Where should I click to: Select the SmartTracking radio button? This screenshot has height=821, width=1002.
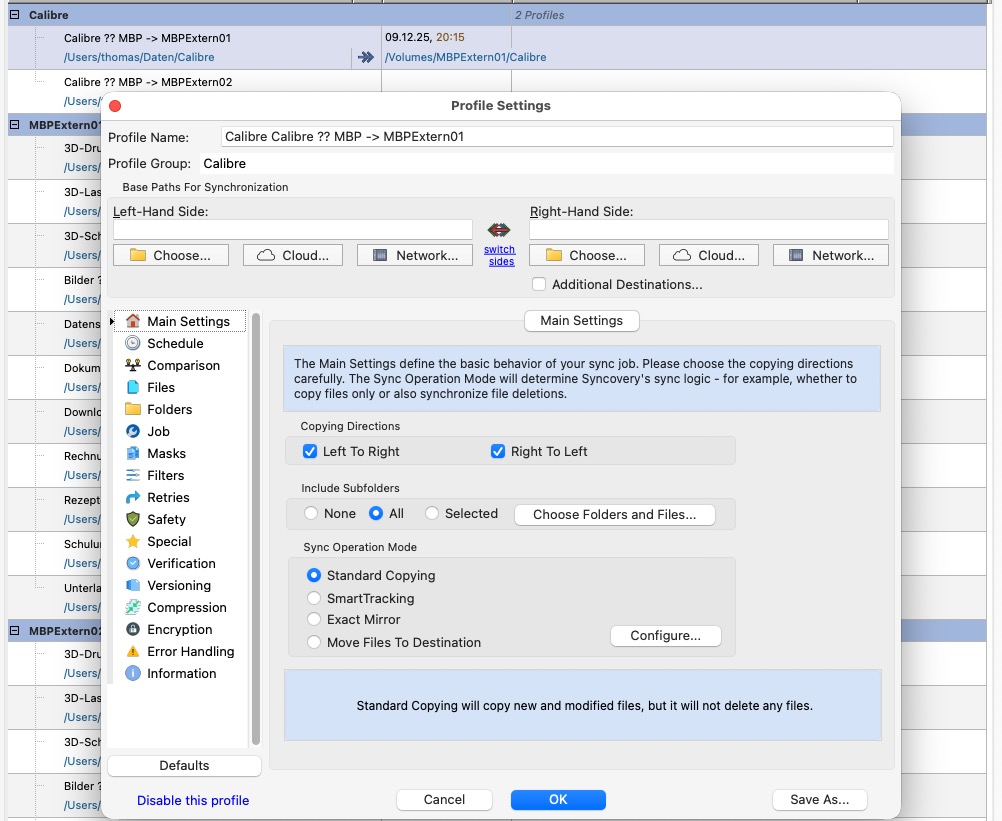click(x=314, y=598)
